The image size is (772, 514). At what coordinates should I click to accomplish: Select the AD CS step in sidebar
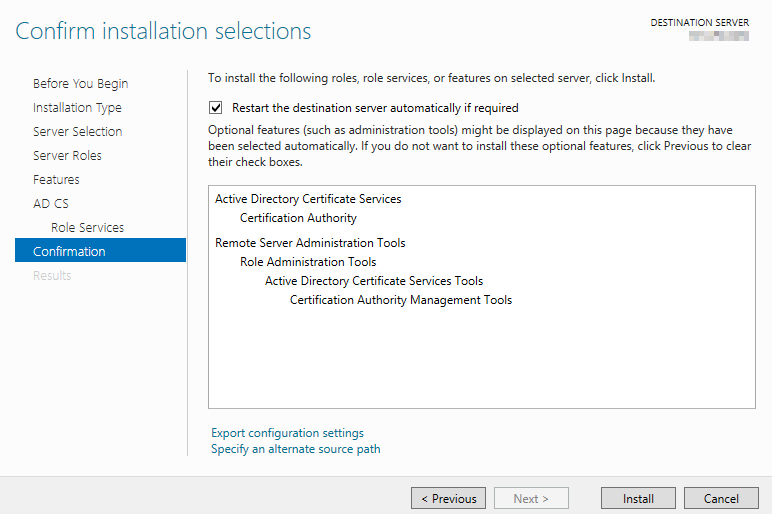[x=51, y=204]
